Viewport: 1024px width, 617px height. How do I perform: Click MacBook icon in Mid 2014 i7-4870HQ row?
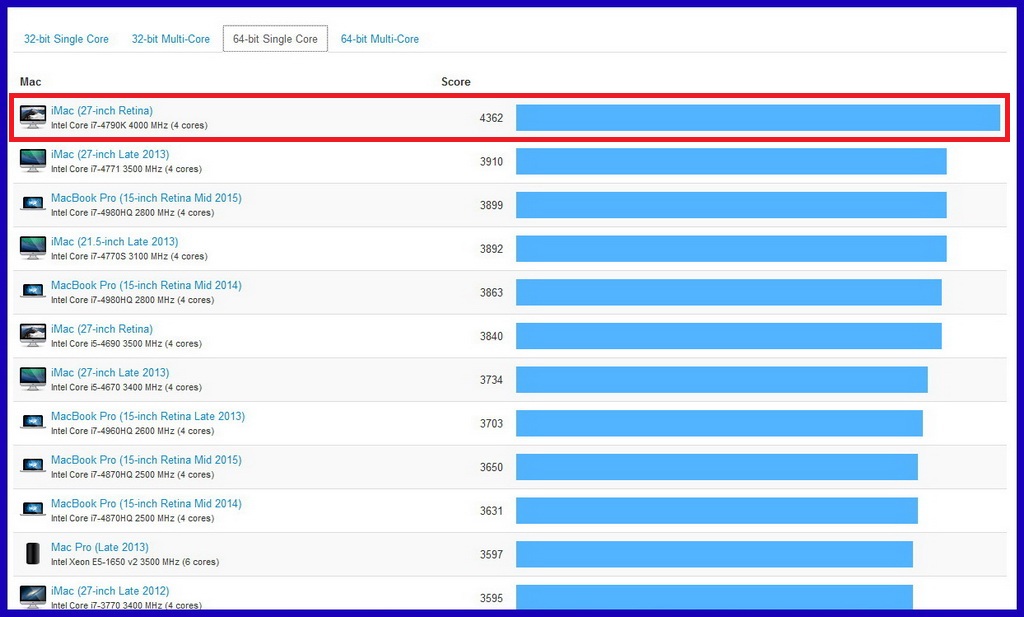(33, 509)
